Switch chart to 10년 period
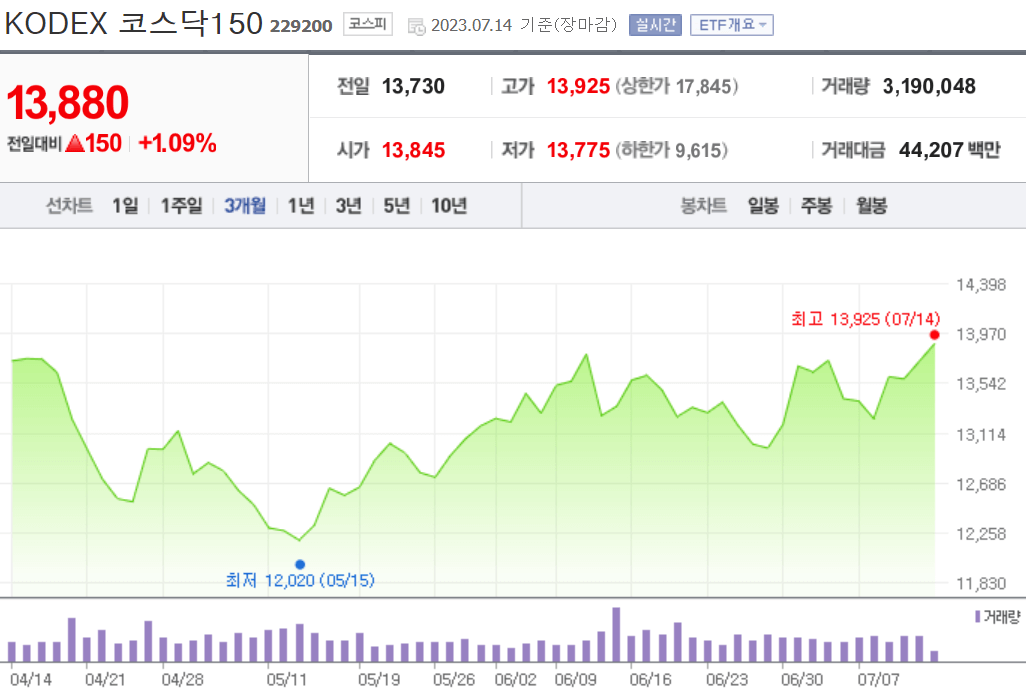 pyautogui.click(x=449, y=206)
